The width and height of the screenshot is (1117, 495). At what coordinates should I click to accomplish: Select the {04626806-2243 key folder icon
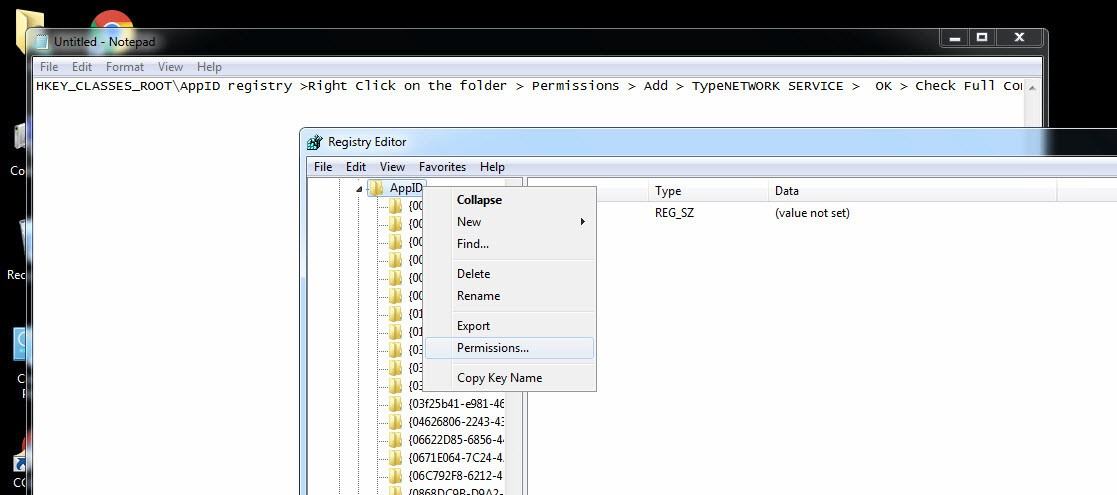point(395,422)
